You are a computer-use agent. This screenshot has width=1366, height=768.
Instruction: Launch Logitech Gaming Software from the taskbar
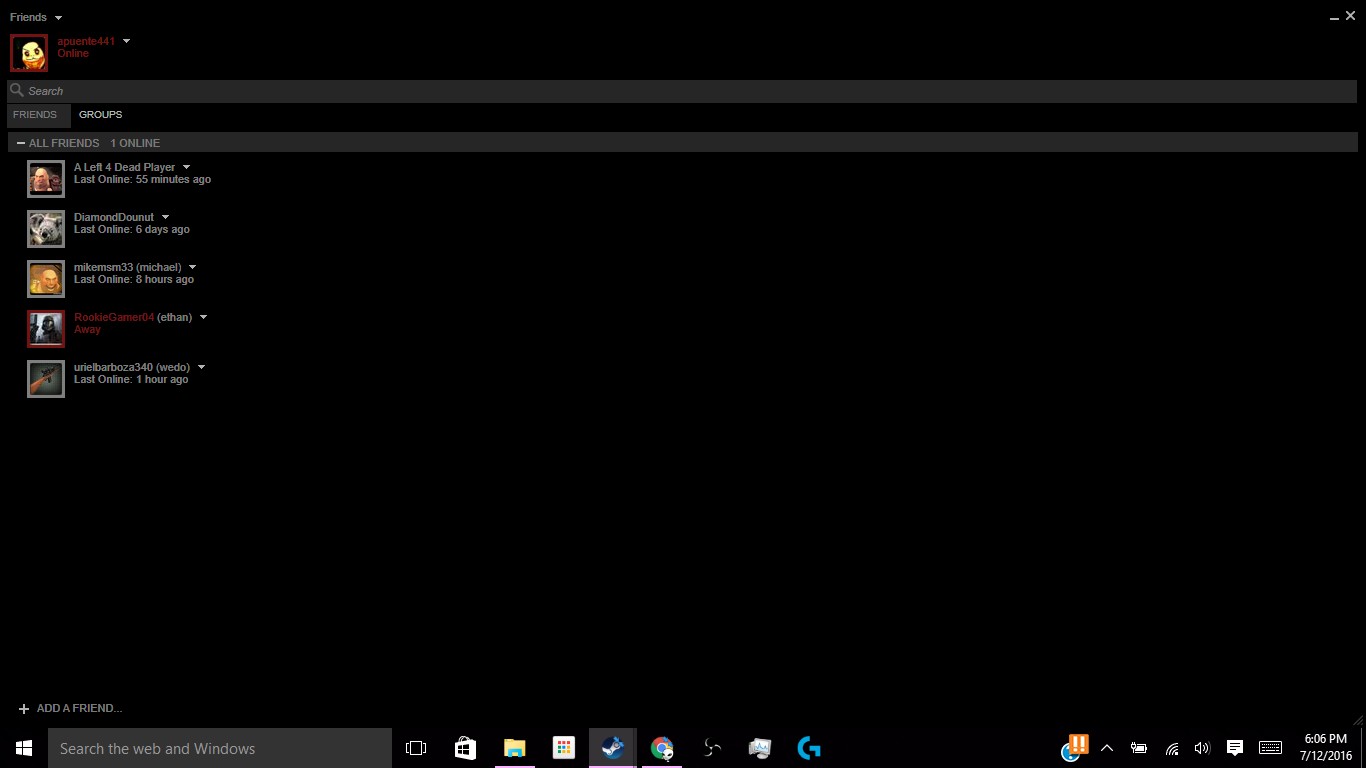[x=808, y=747]
